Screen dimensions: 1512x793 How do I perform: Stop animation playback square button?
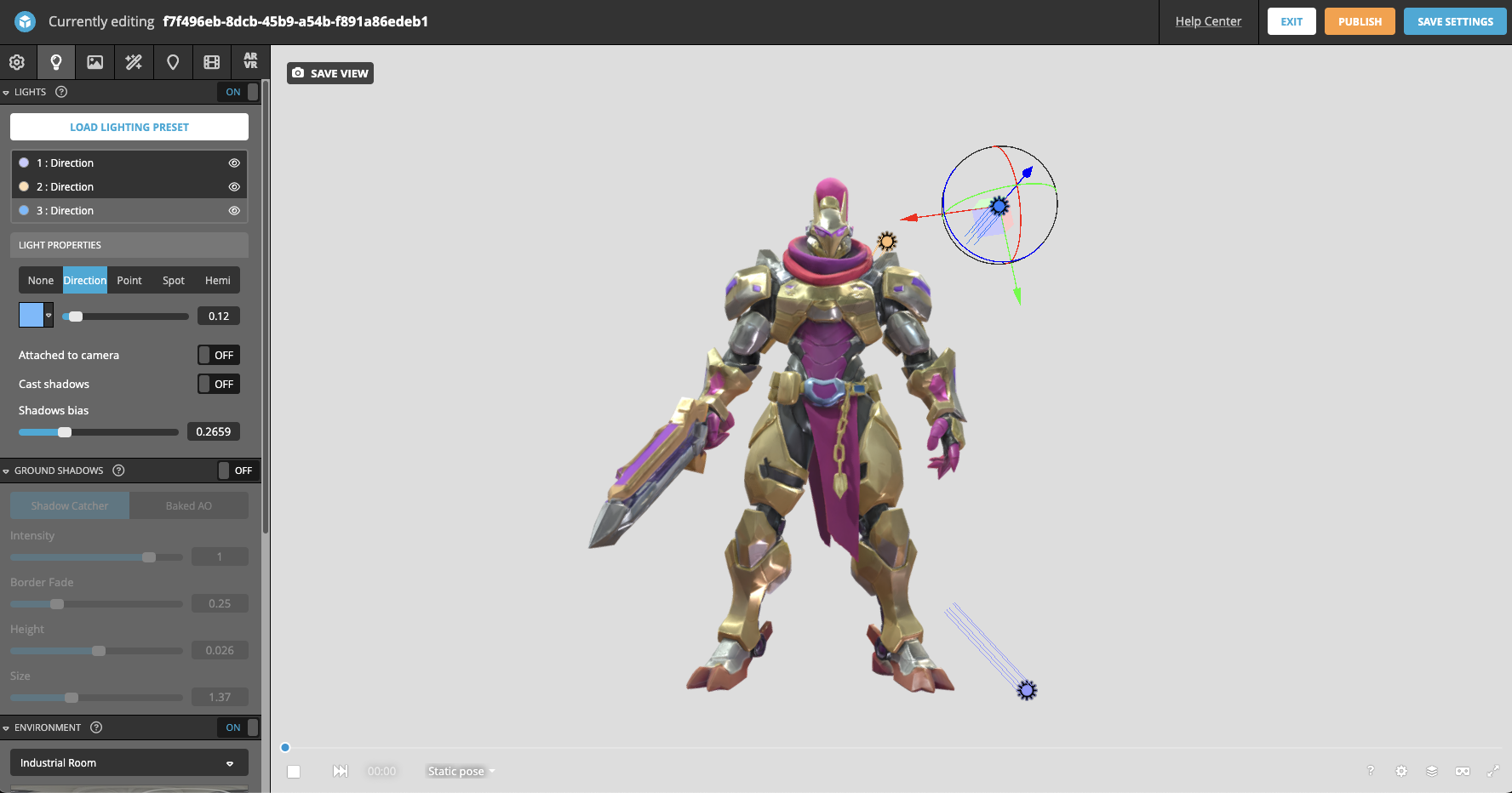294,772
